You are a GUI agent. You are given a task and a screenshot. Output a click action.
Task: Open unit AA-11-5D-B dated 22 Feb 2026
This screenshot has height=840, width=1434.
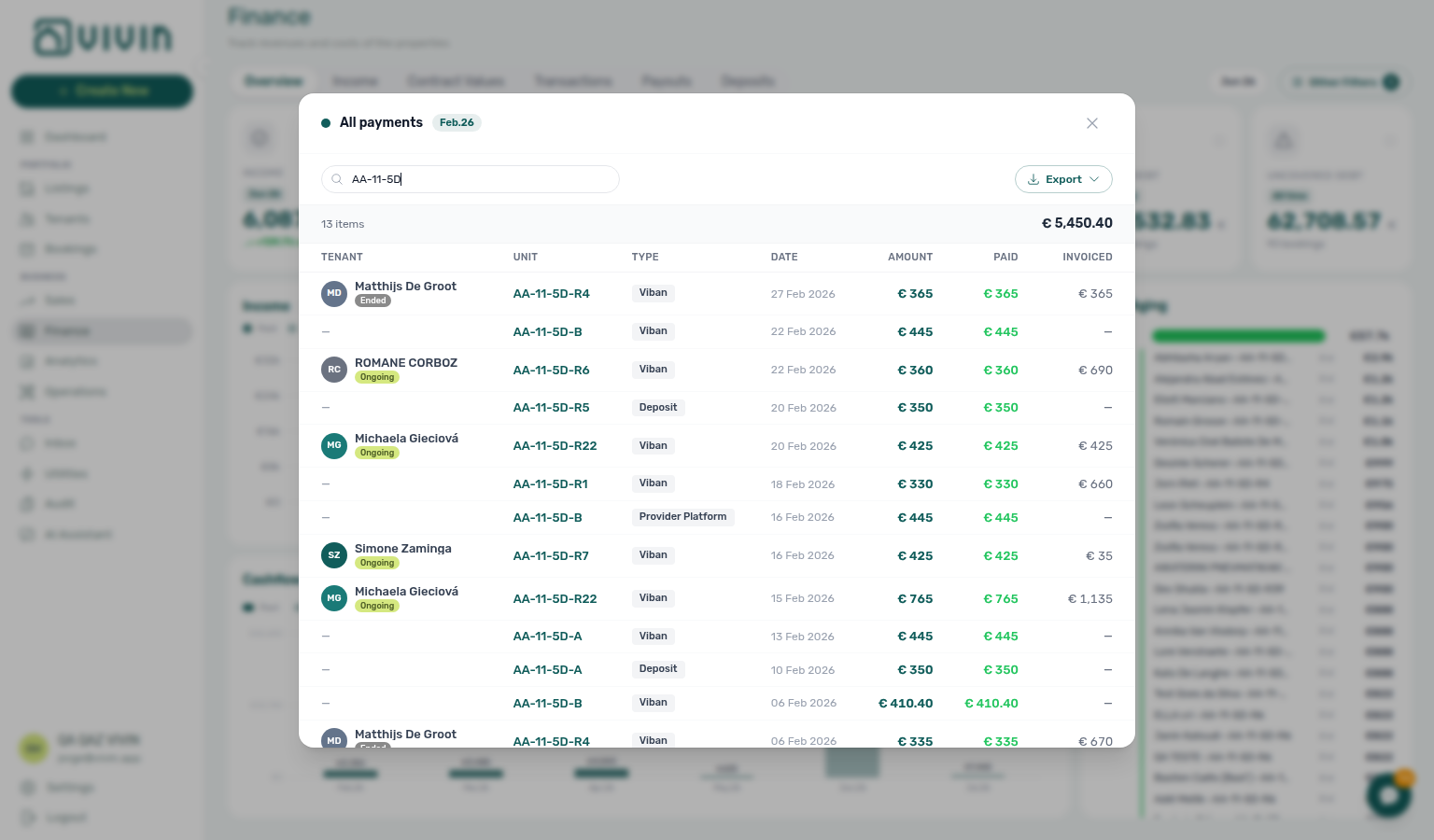pyautogui.click(x=547, y=332)
